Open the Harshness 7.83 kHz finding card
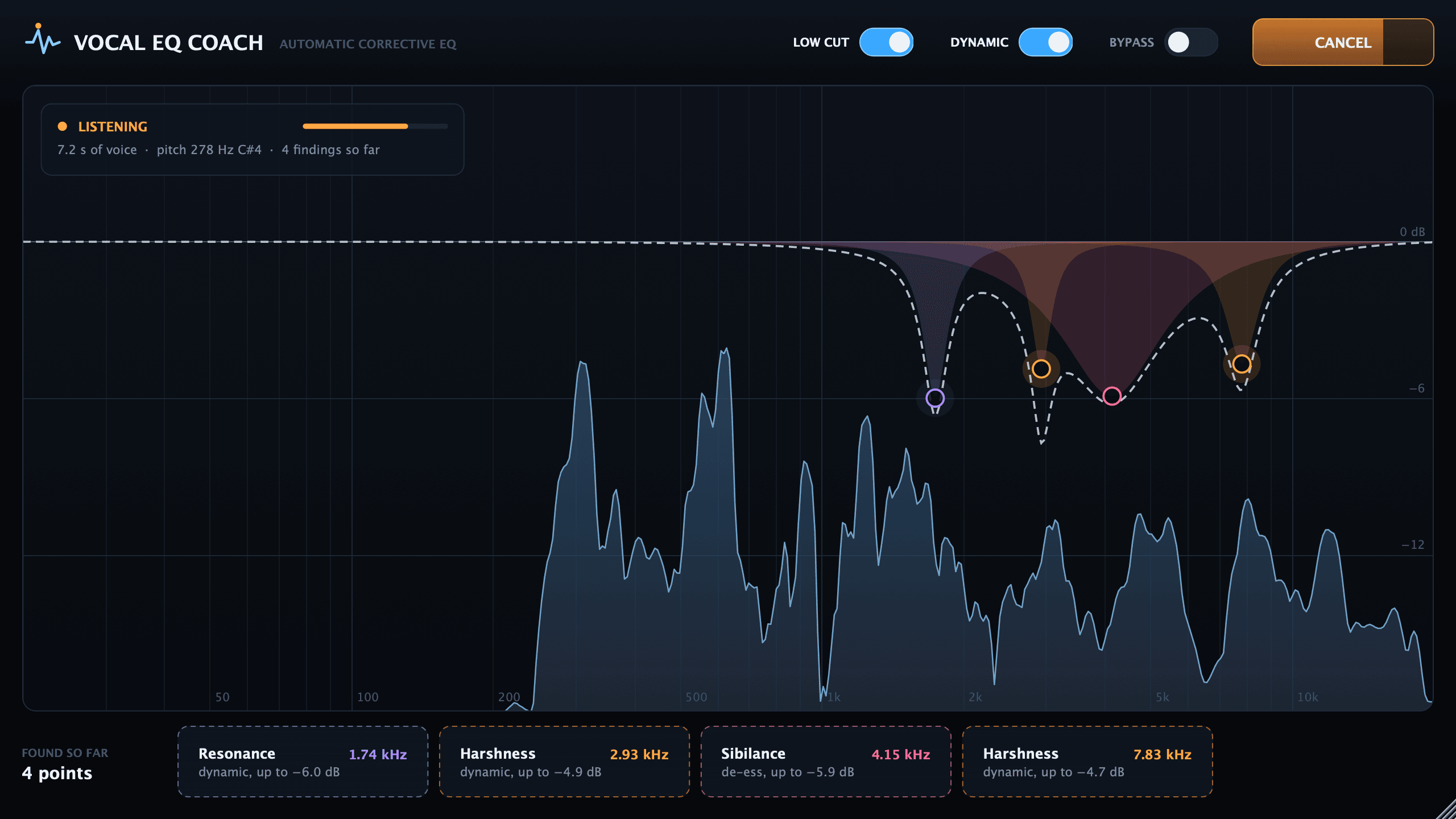The height and width of the screenshot is (819, 1456). [1087, 762]
